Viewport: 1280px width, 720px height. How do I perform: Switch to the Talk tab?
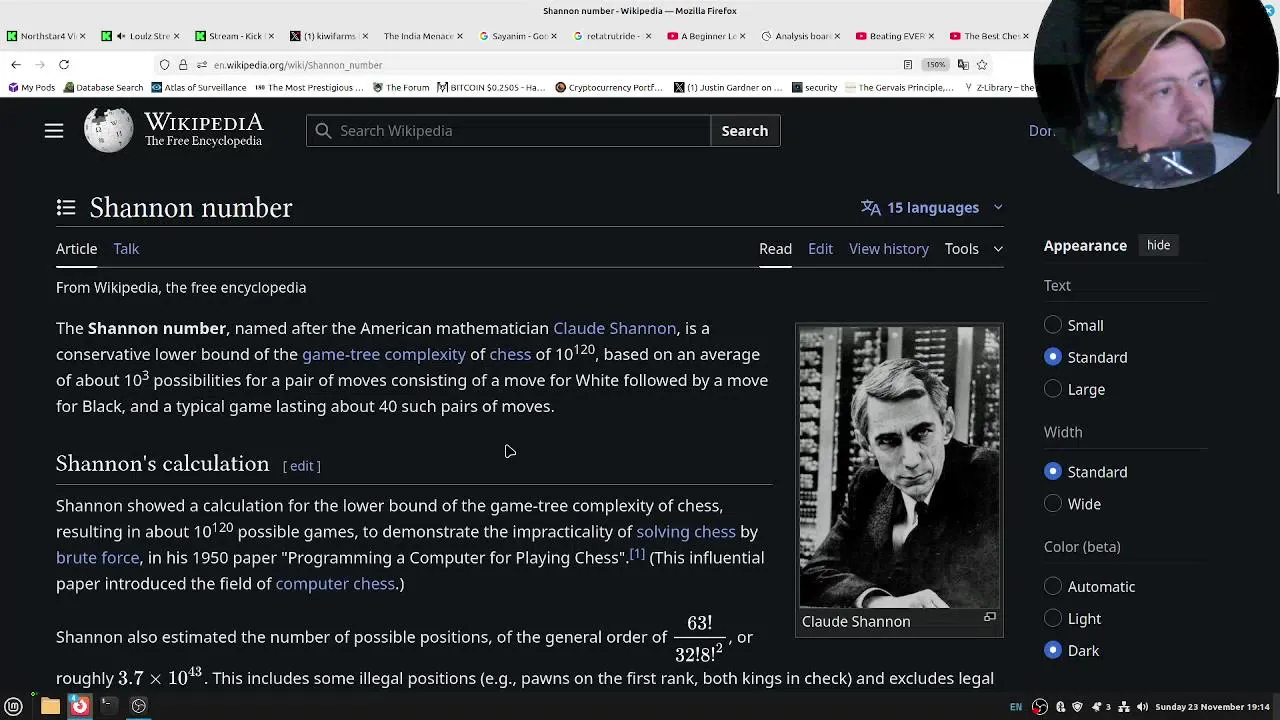click(x=126, y=249)
